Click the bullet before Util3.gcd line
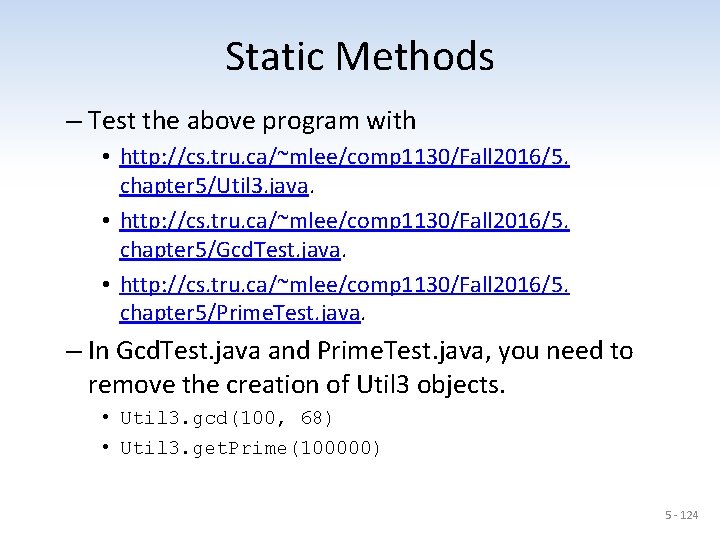The height and width of the screenshot is (540, 720). click(105, 418)
